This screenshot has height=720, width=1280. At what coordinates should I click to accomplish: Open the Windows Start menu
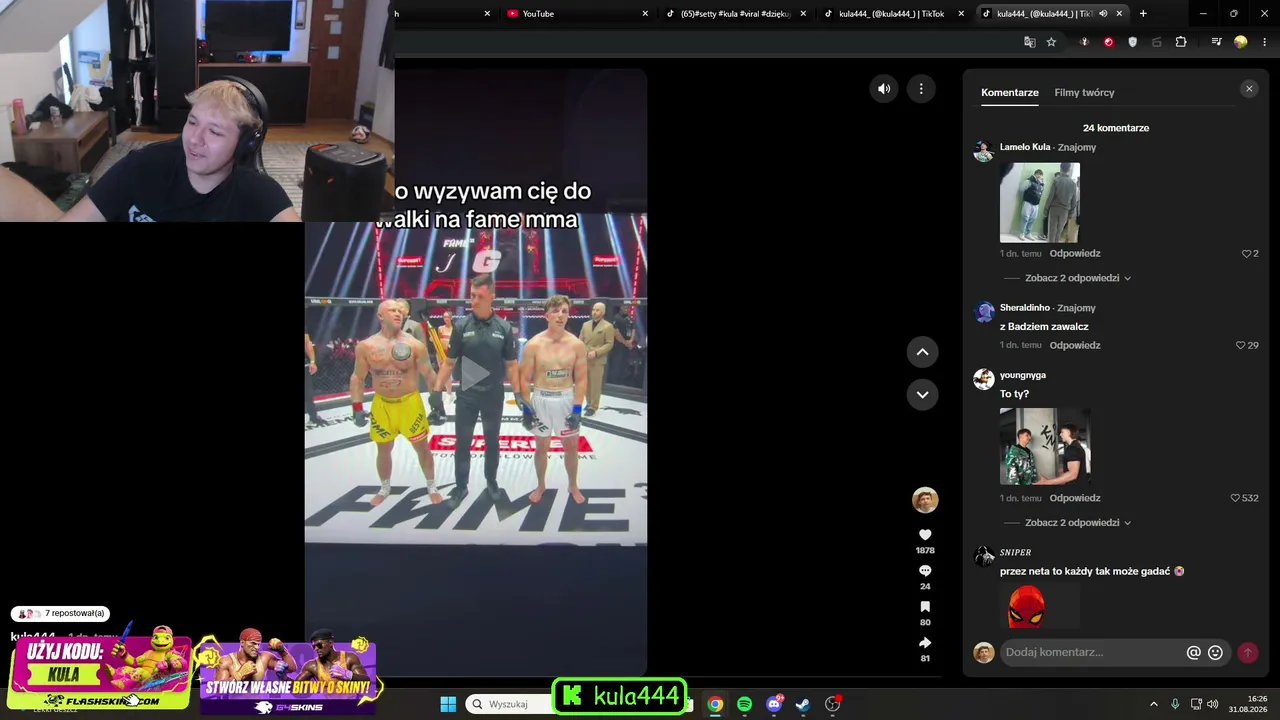pyautogui.click(x=448, y=704)
